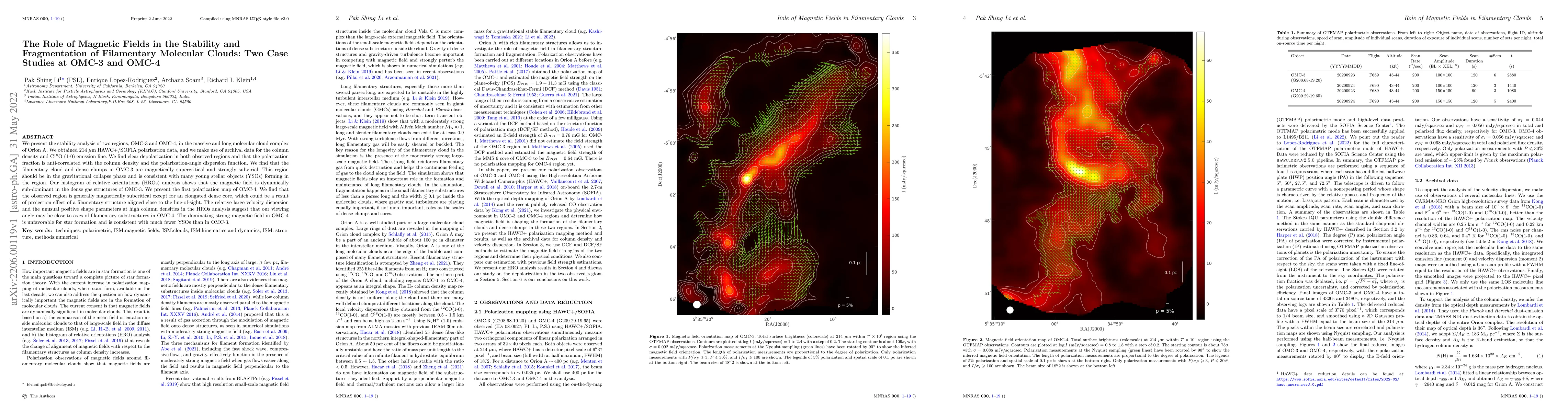Click the Figure 1 intensity colorbar
Viewport: 1568px width, 412px height.
(x=885, y=173)
